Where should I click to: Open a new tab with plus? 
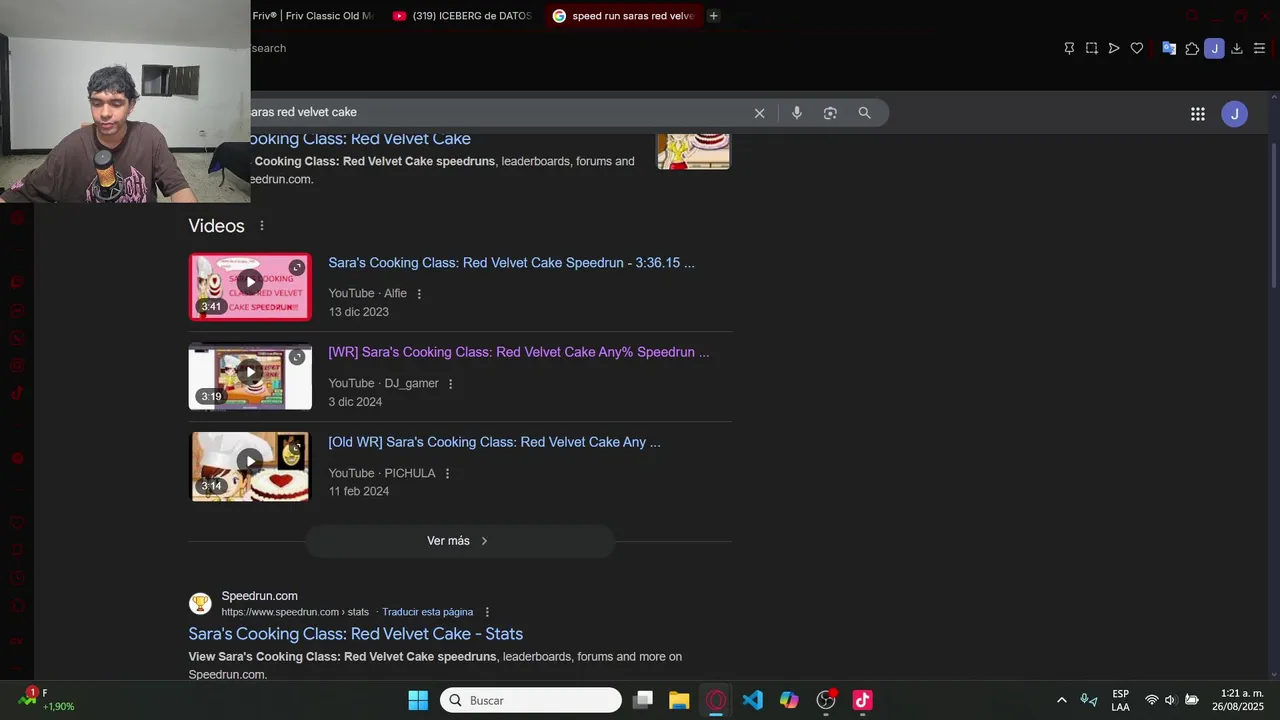tap(713, 16)
